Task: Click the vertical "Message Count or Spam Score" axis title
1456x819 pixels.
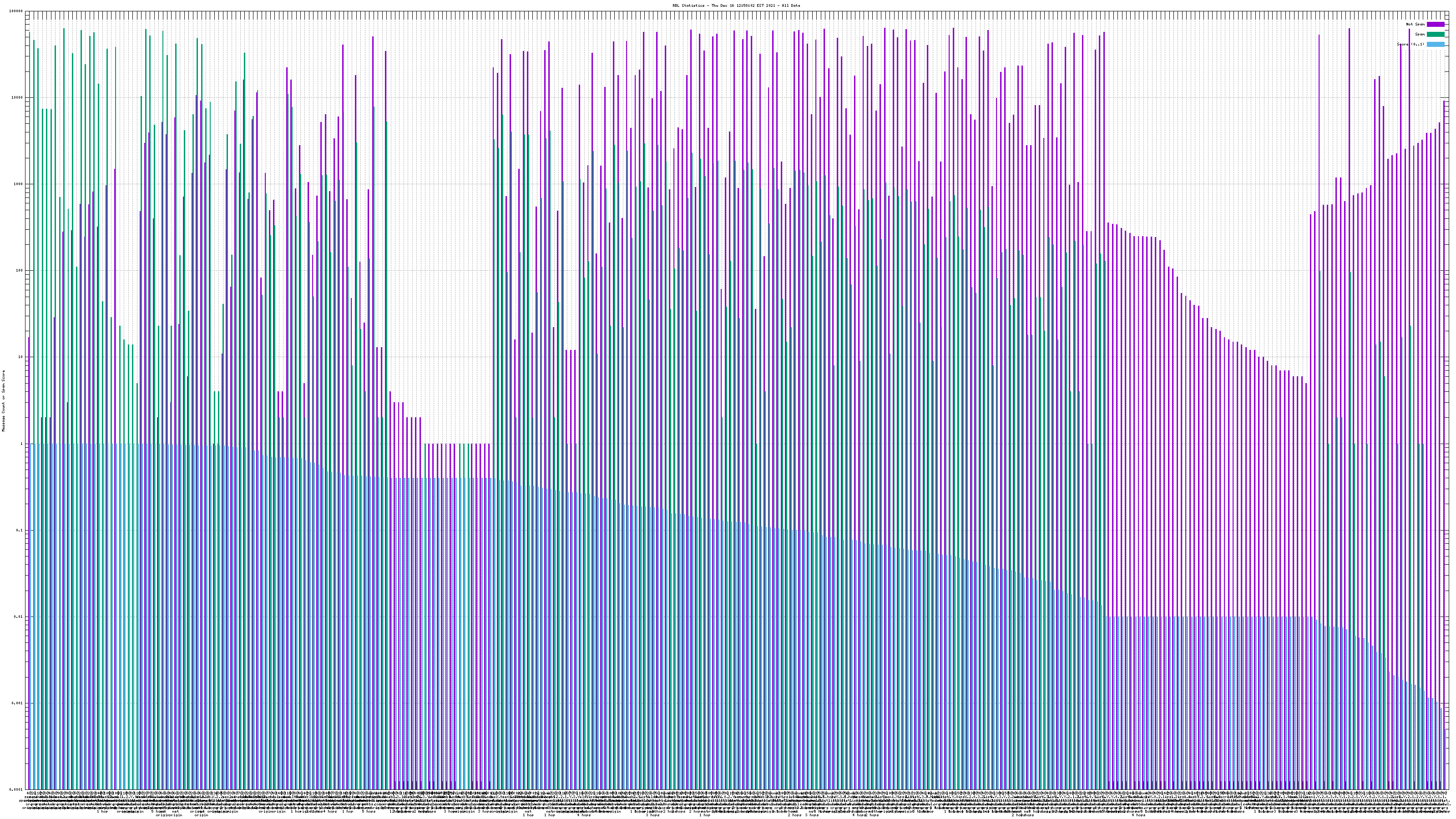Action: pyautogui.click(x=3, y=401)
